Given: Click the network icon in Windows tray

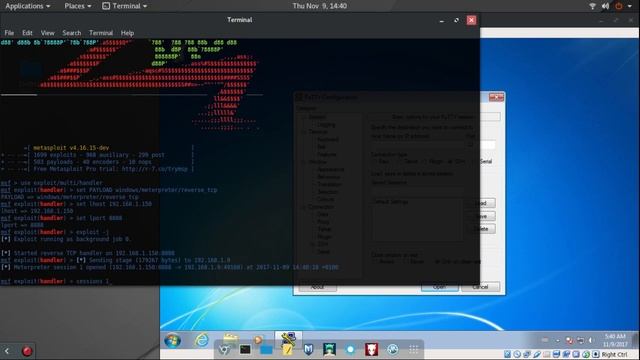Looking at the screenshot, I should pos(580,340).
